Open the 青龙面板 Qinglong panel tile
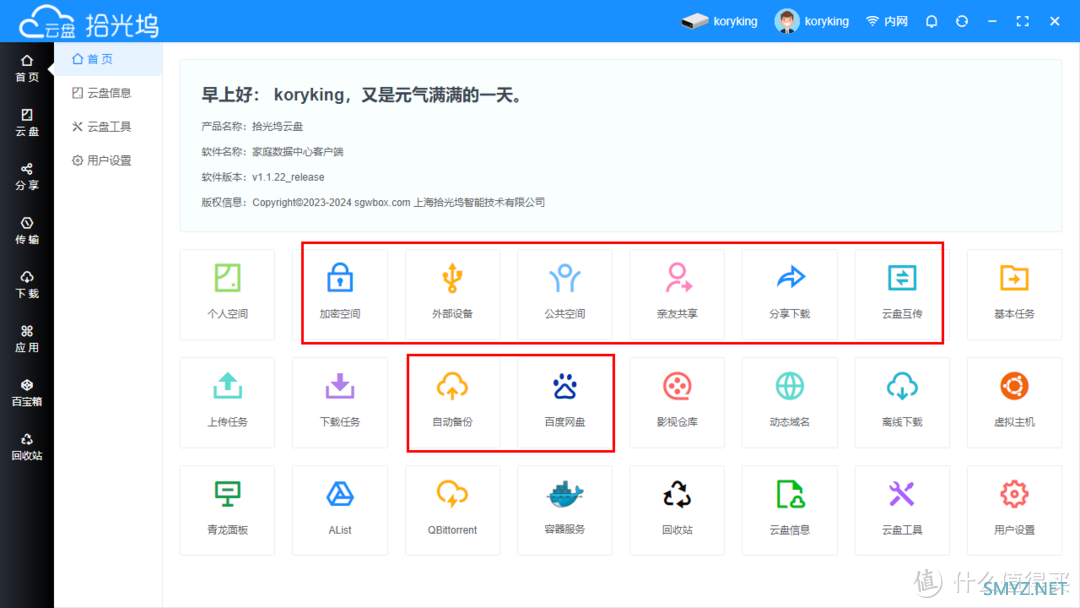 [227, 510]
